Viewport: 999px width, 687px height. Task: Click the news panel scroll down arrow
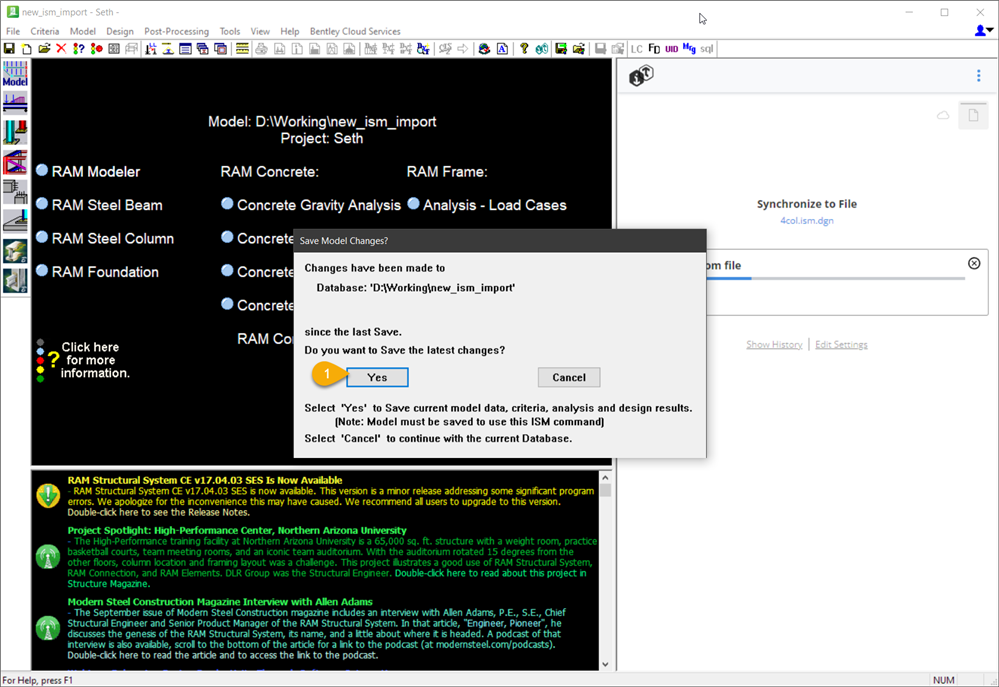[605, 664]
